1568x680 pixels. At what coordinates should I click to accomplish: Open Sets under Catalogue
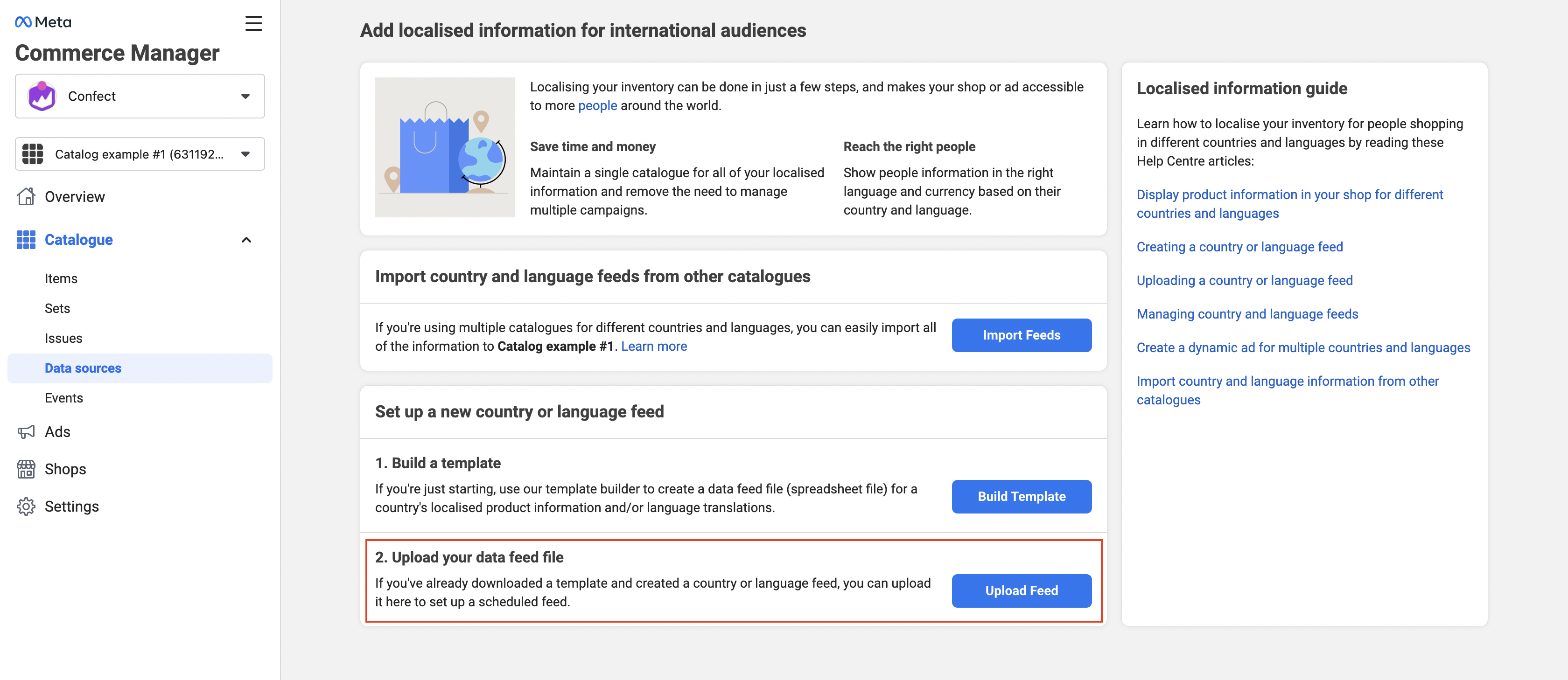point(57,308)
